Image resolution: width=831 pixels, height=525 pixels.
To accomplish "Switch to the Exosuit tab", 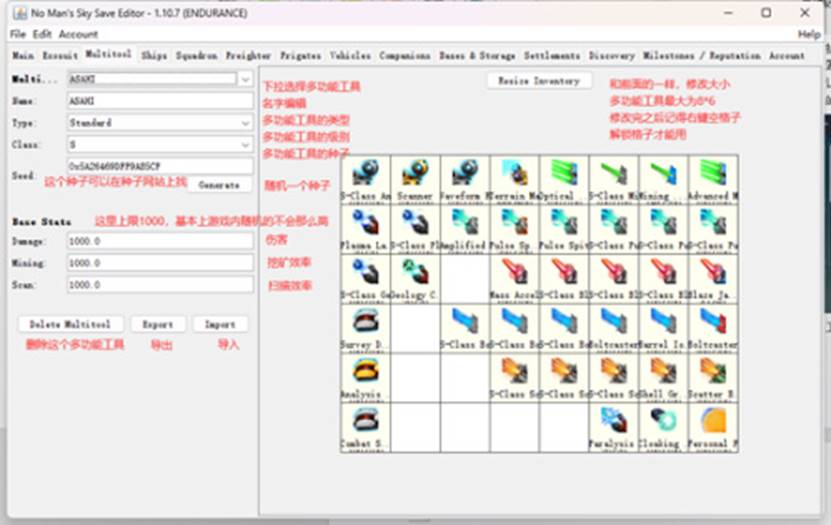I will coord(60,56).
